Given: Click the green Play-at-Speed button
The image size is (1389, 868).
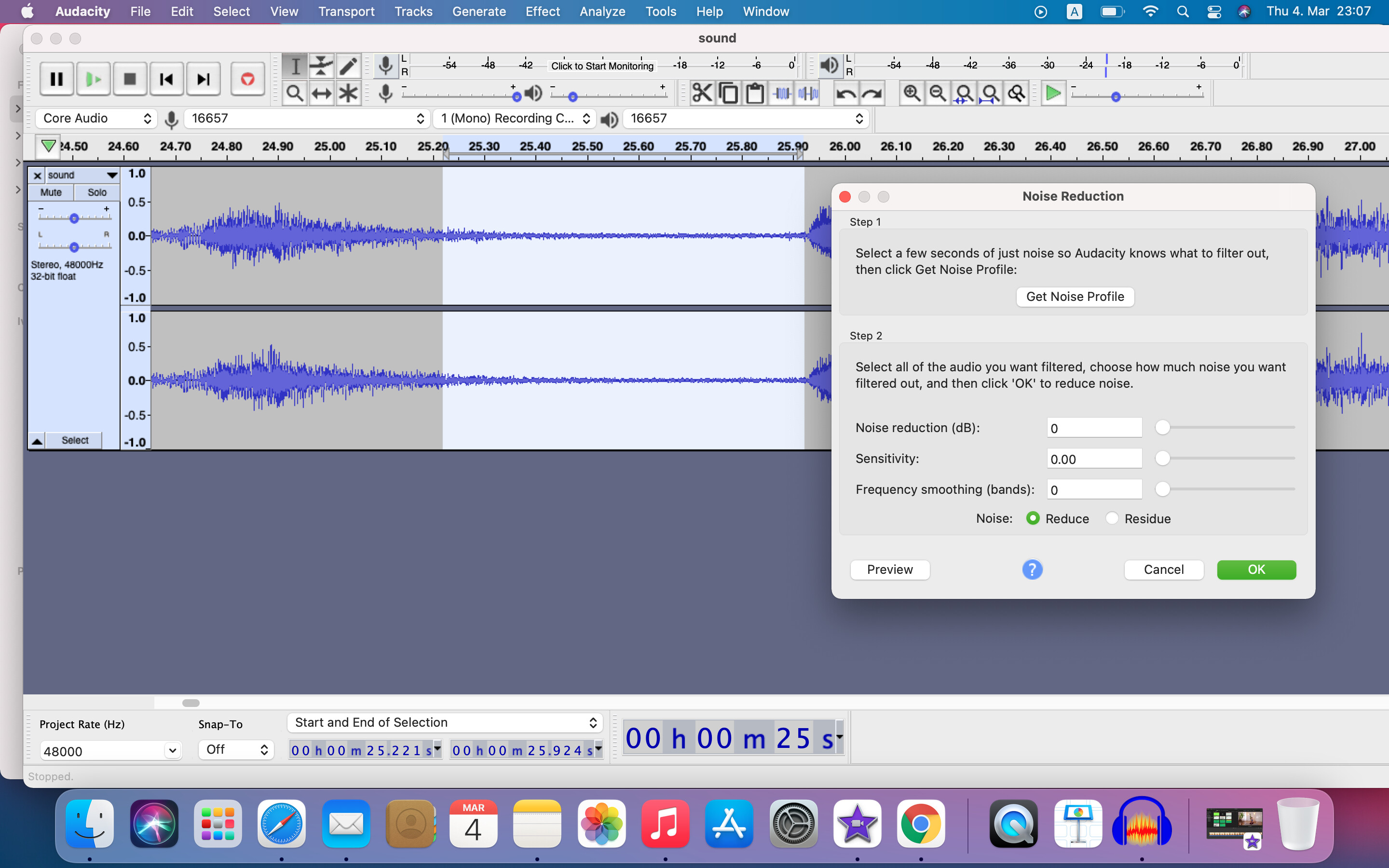Looking at the screenshot, I should coord(1053,93).
